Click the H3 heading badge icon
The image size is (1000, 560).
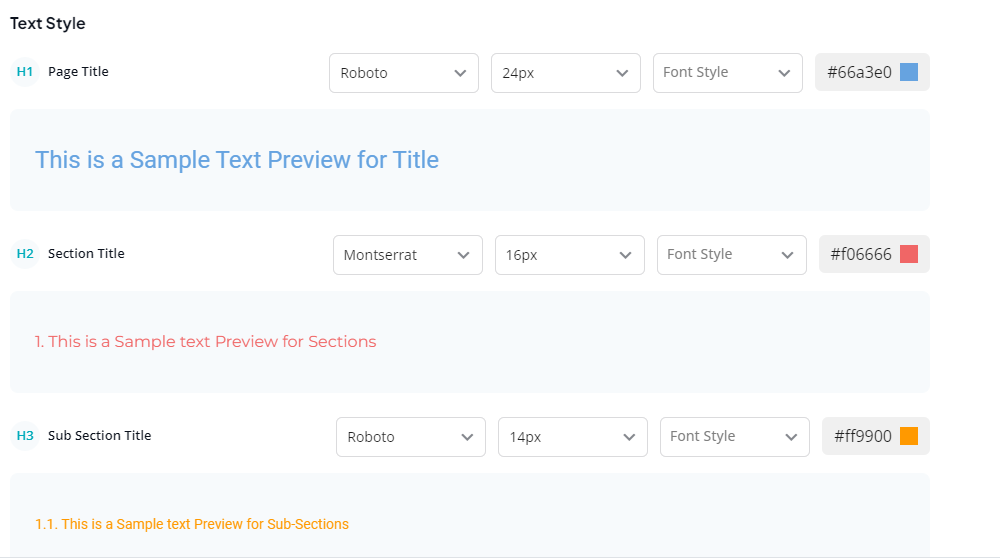pyautogui.click(x=25, y=436)
